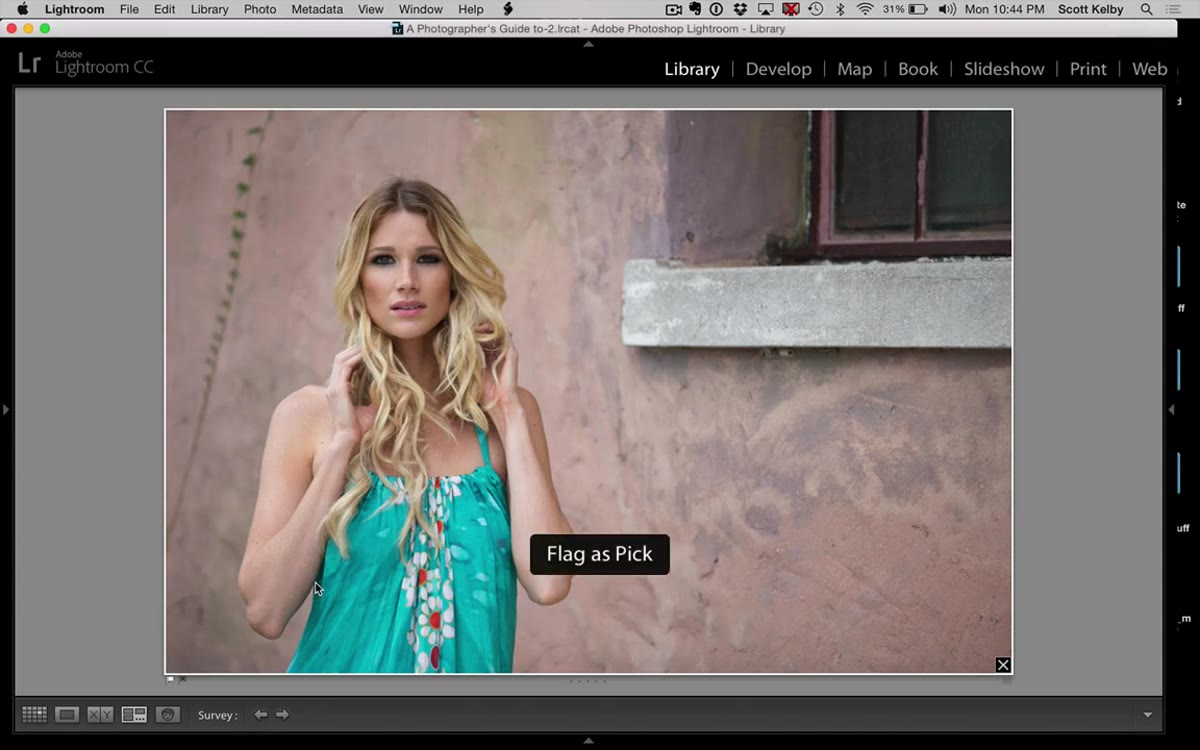Open toolbar content dropdown arrow

click(1147, 715)
